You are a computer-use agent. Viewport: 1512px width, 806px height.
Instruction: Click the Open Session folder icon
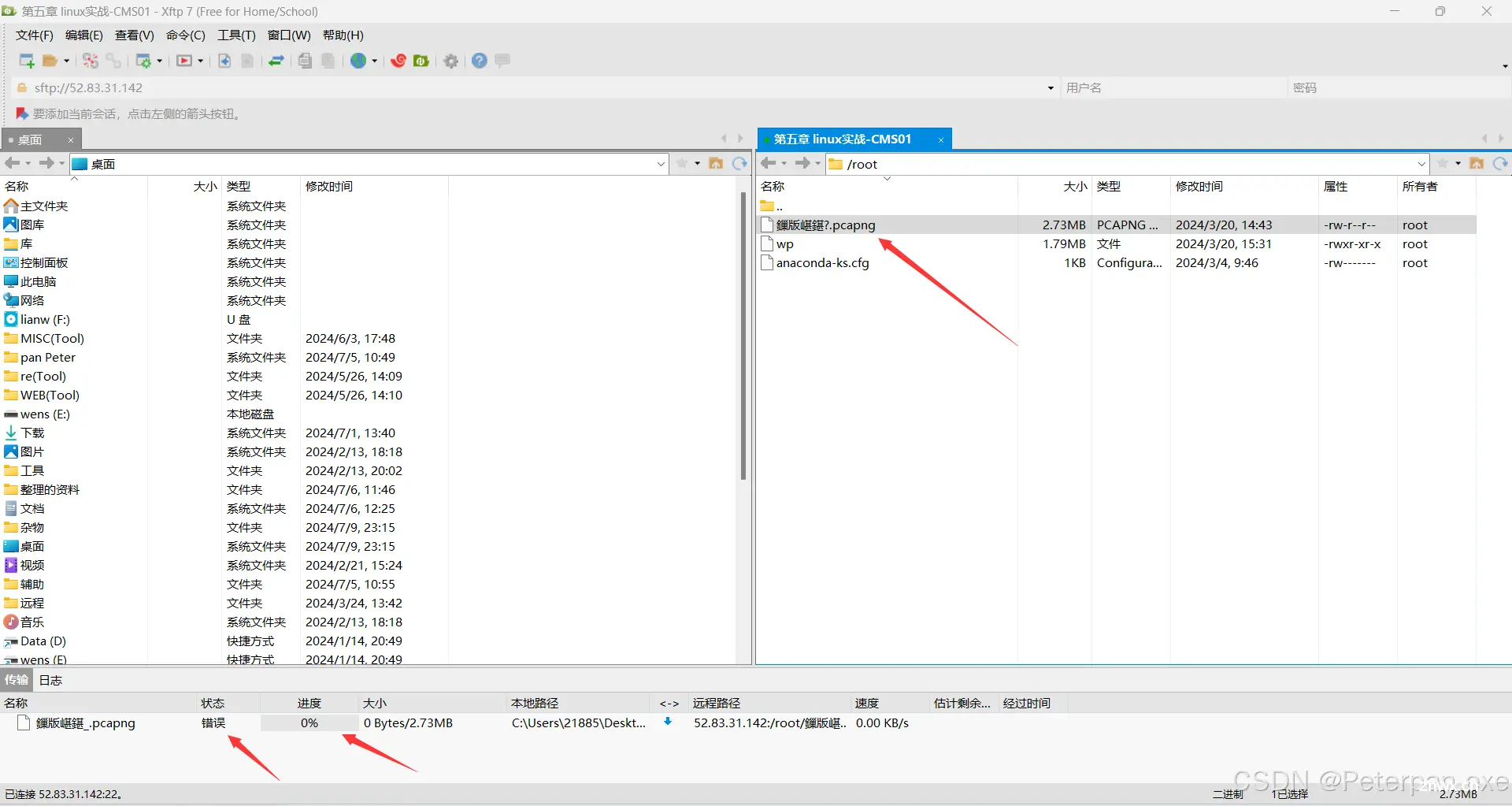[x=50, y=61]
